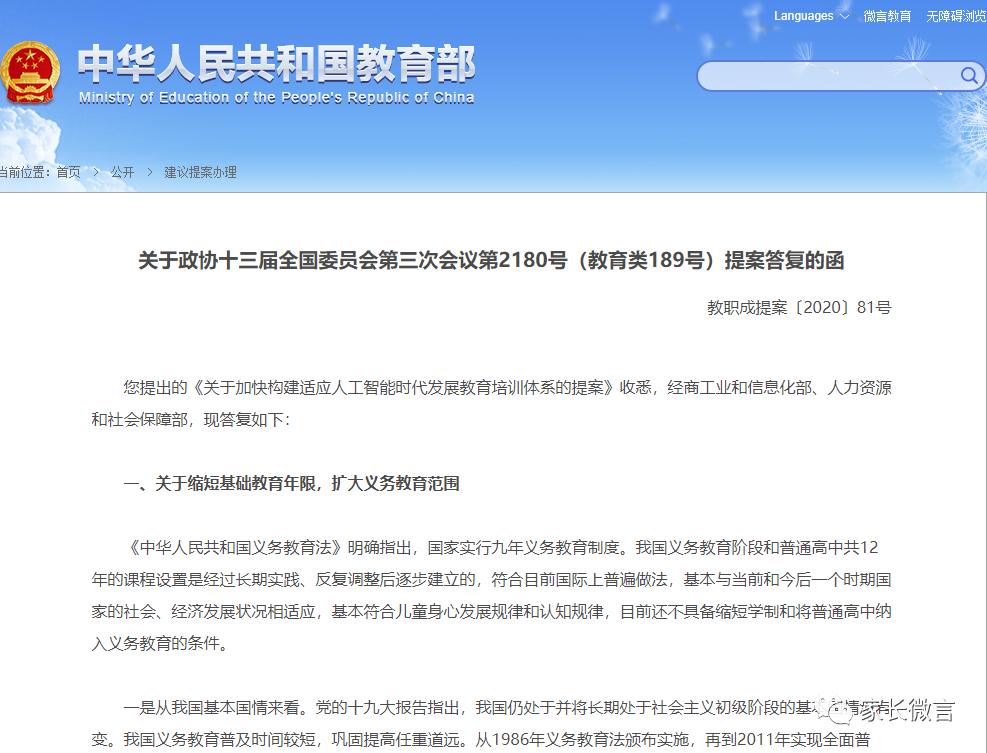The height and width of the screenshot is (753, 987).
Task: Open 公开 in the breadcrumb
Action: tap(122, 172)
